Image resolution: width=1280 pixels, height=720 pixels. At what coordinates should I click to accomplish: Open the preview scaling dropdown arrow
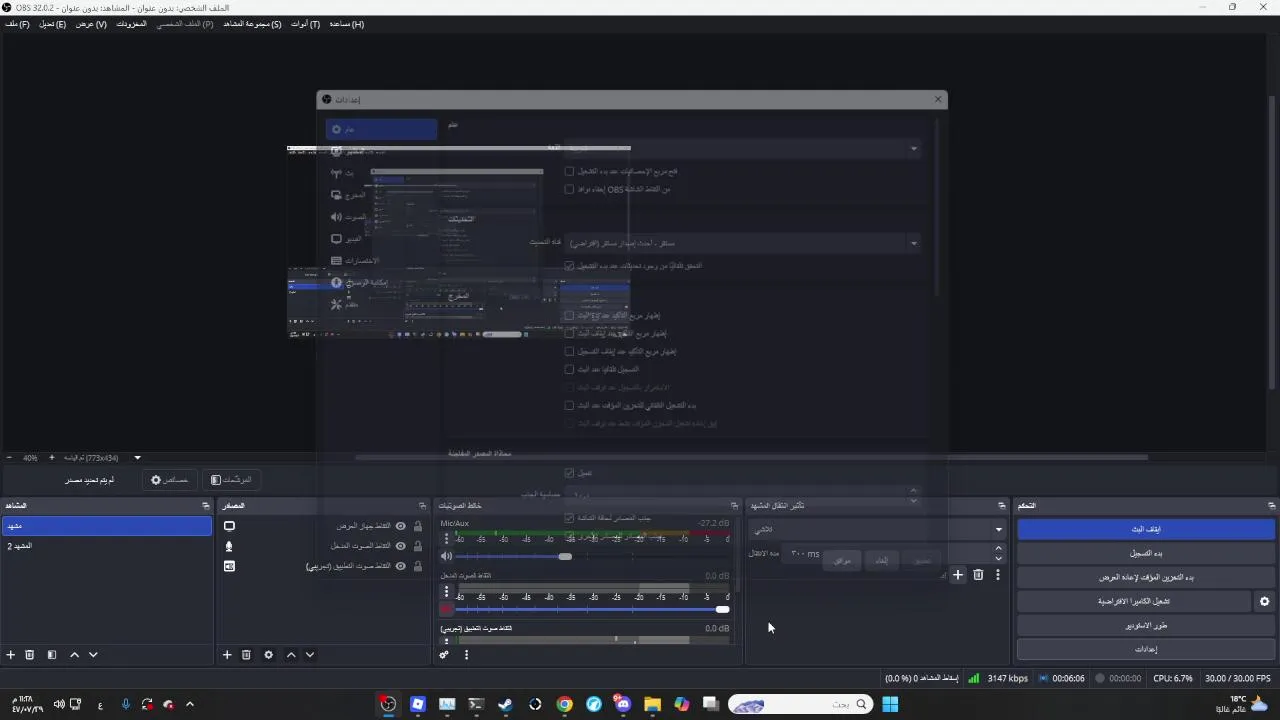138,458
